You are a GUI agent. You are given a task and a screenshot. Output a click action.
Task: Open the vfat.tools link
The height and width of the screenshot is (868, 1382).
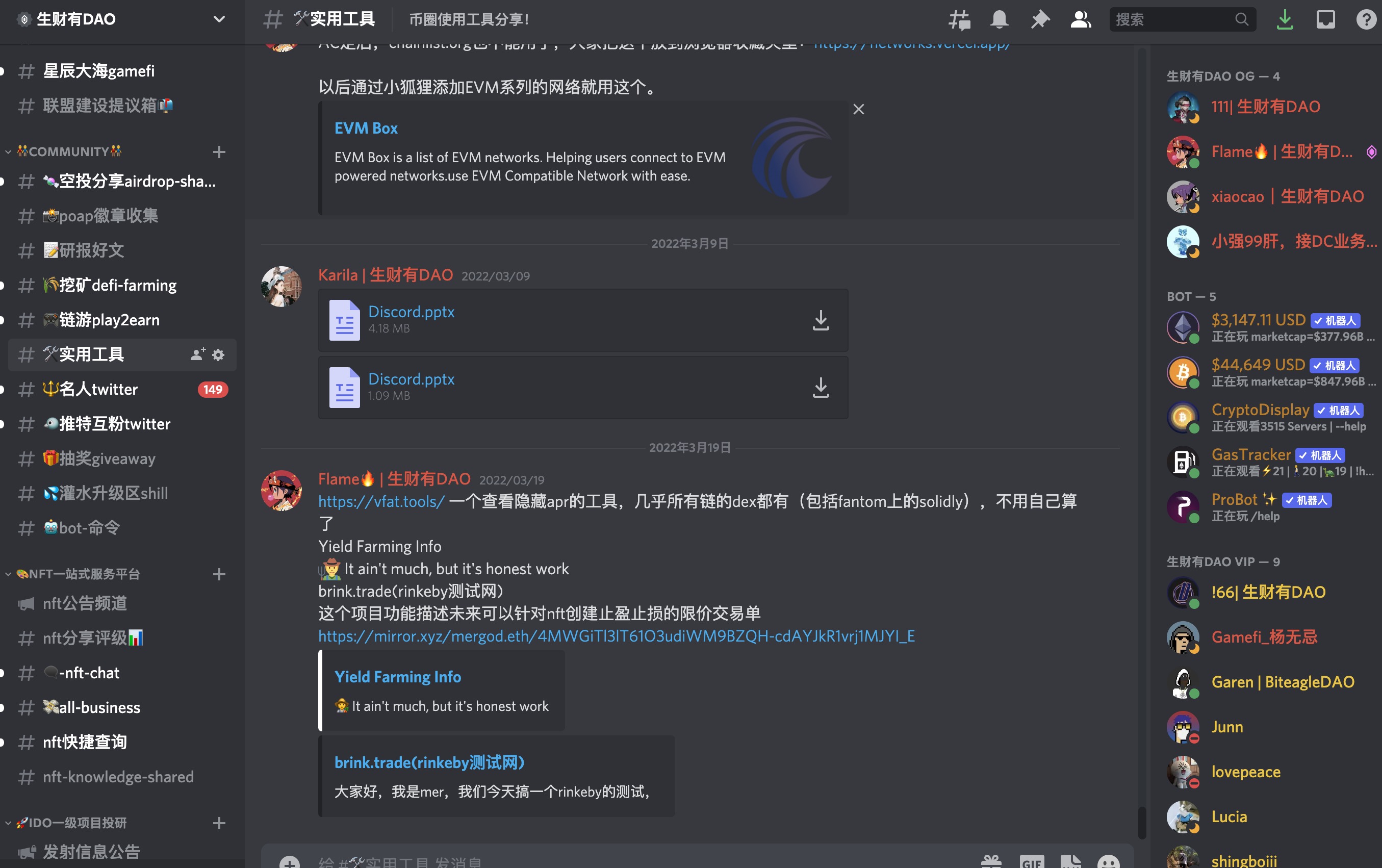(381, 501)
